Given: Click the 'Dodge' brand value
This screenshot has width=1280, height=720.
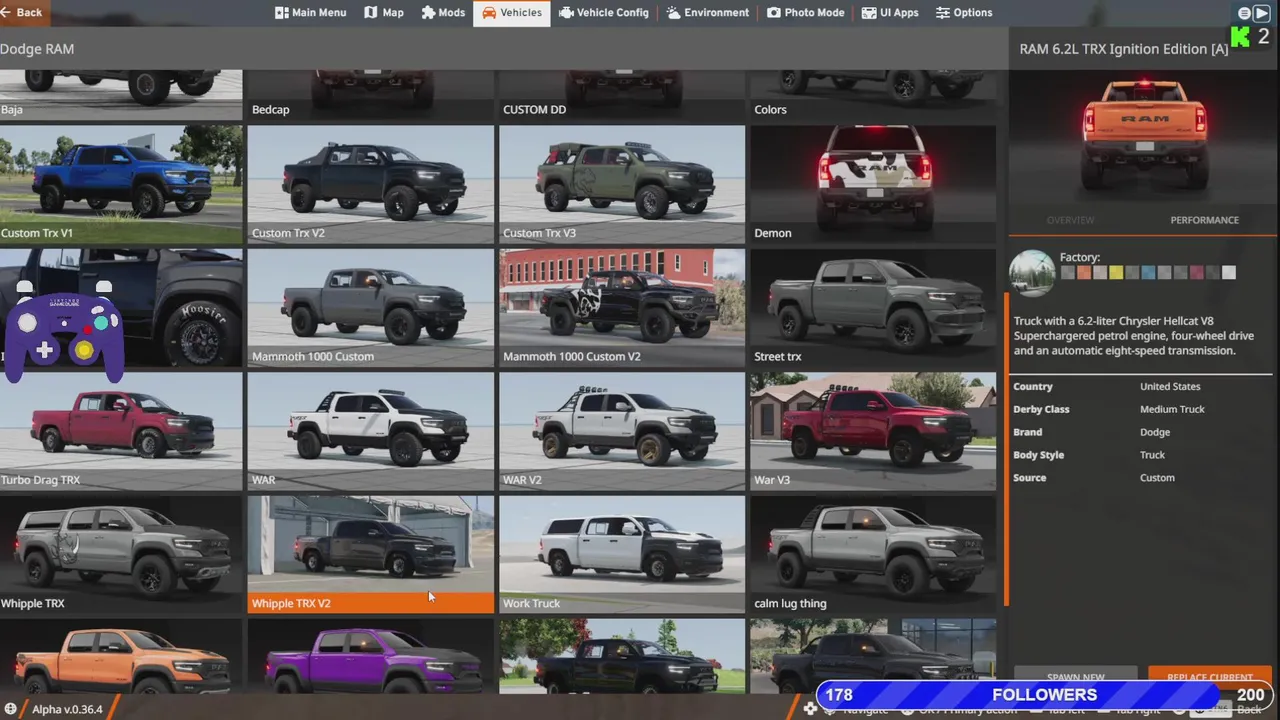Looking at the screenshot, I should pyautogui.click(x=1154, y=433).
